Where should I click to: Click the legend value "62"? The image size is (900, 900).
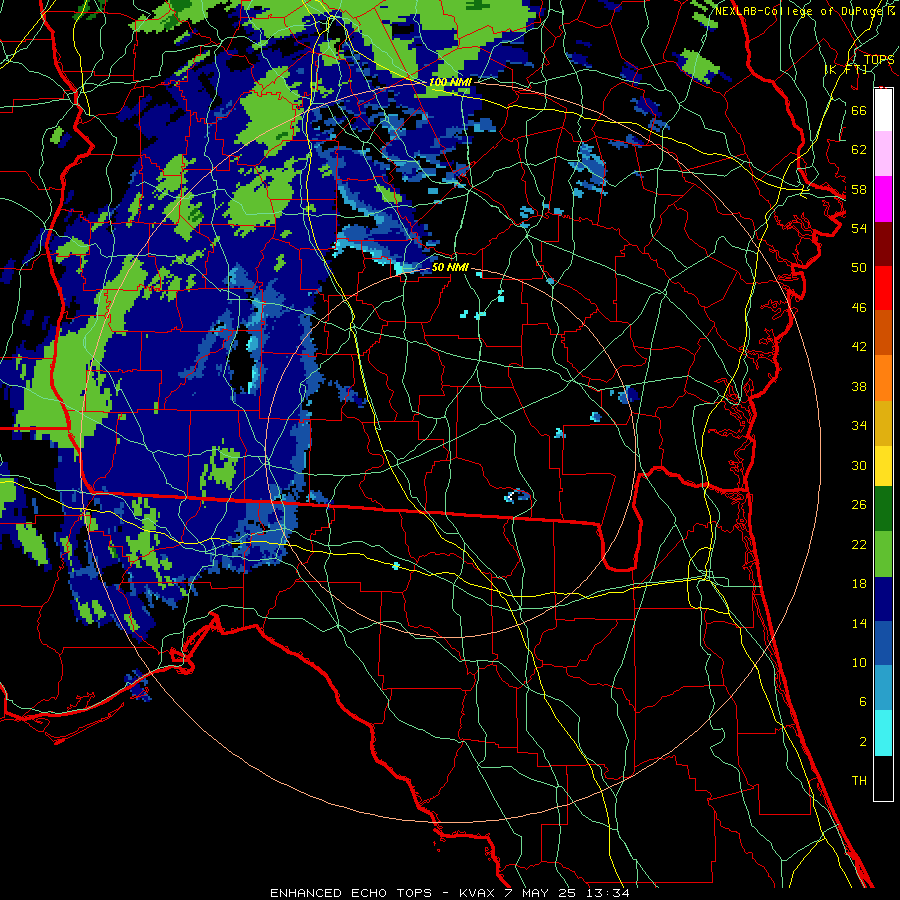859,150
